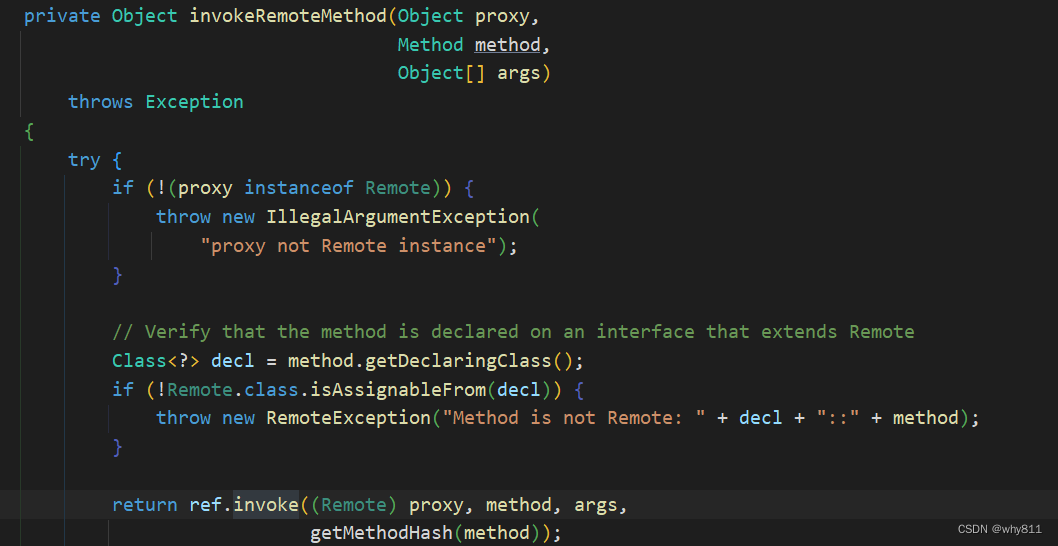Viewport: 1058px width, 546px height.
Task: Click 'decl' in the 'Class<?> decl' declaration
Action: pyautogui.click(x=233, y=361)
